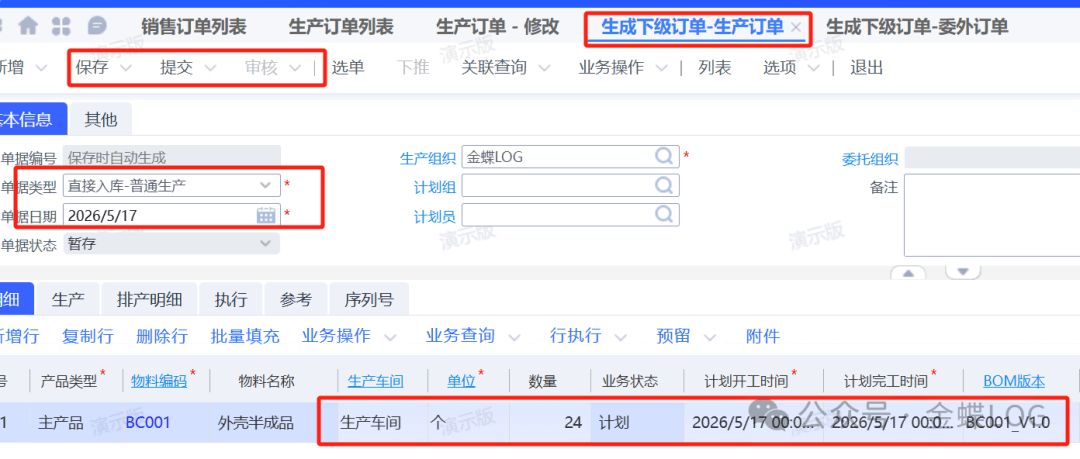Expand the 关联查询 dropdown arrow
1080x459 pixels.
(544, 68)
